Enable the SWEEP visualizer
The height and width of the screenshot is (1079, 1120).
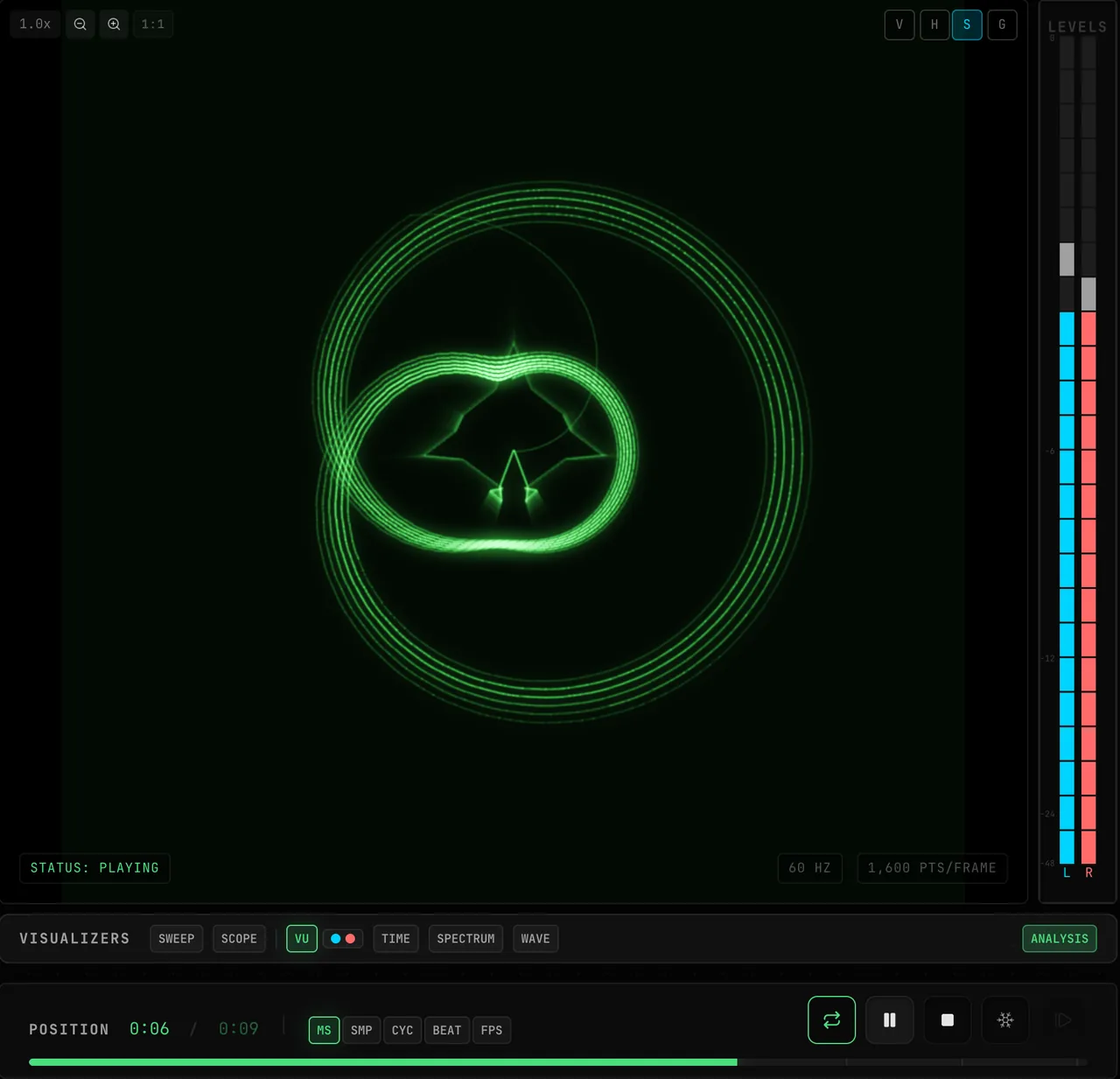point(177,939)
